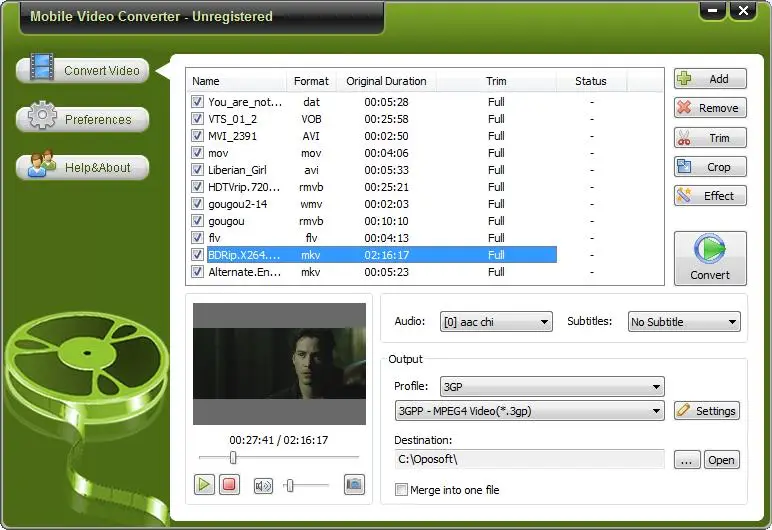This screenshot has width=772, height=530.
Task: Click the Add file button
Action: (710, 79)
